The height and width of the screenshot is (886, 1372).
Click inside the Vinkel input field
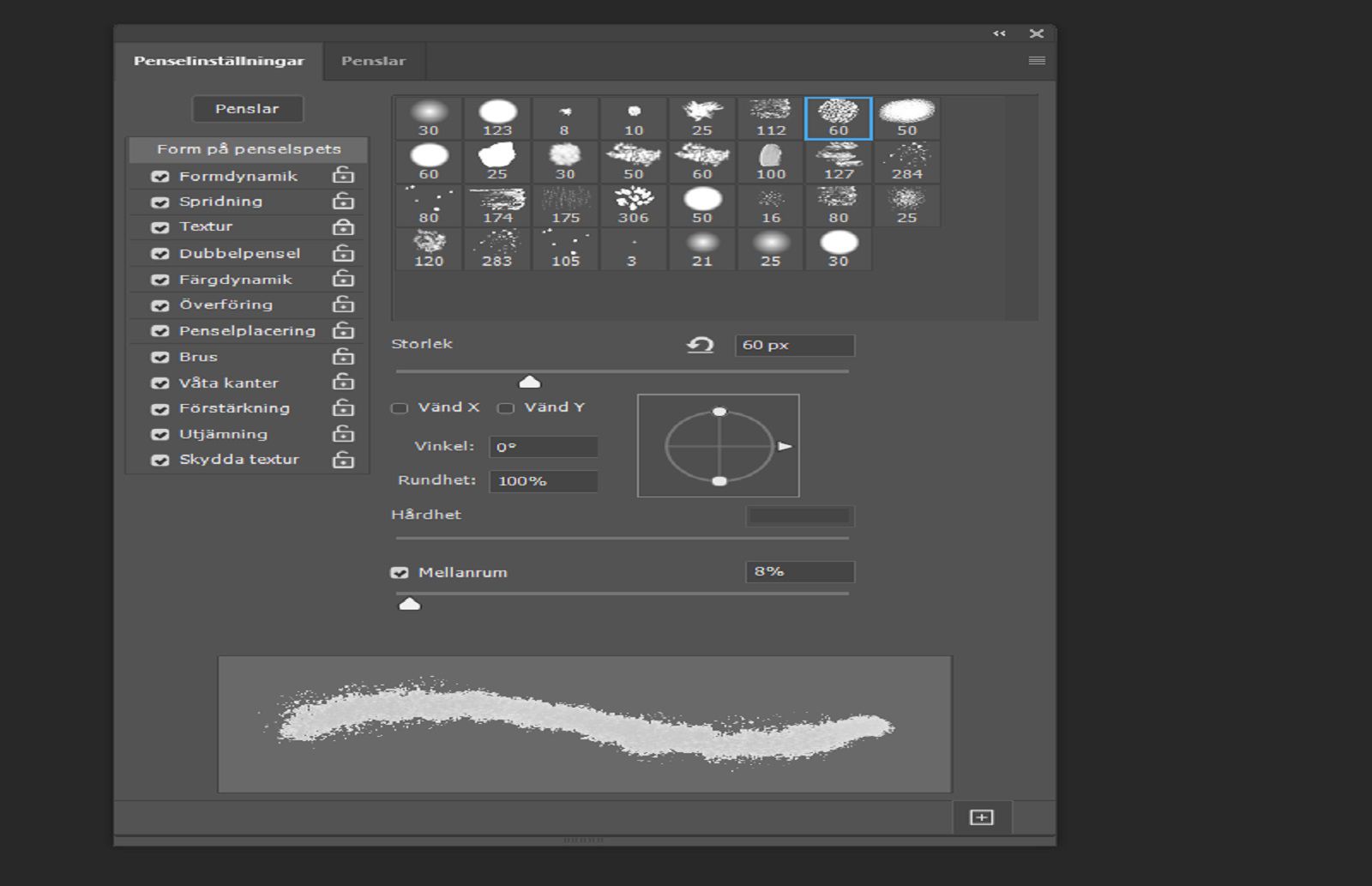543,447
